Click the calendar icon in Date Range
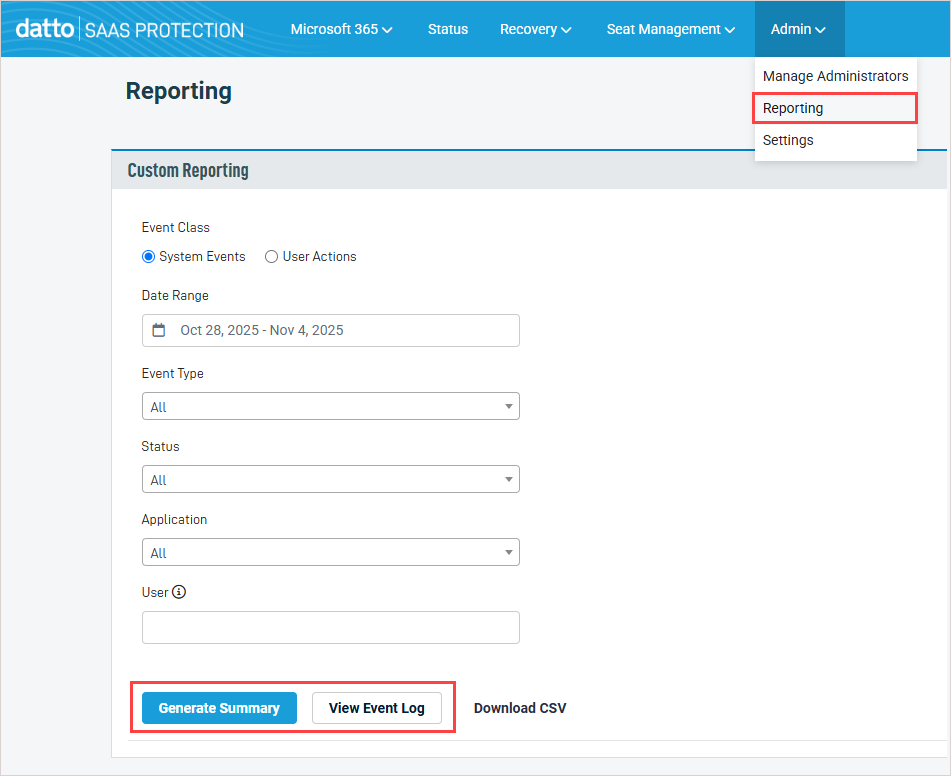The width and height of the screenshot is (951, 776). click(x=159, y=330)
